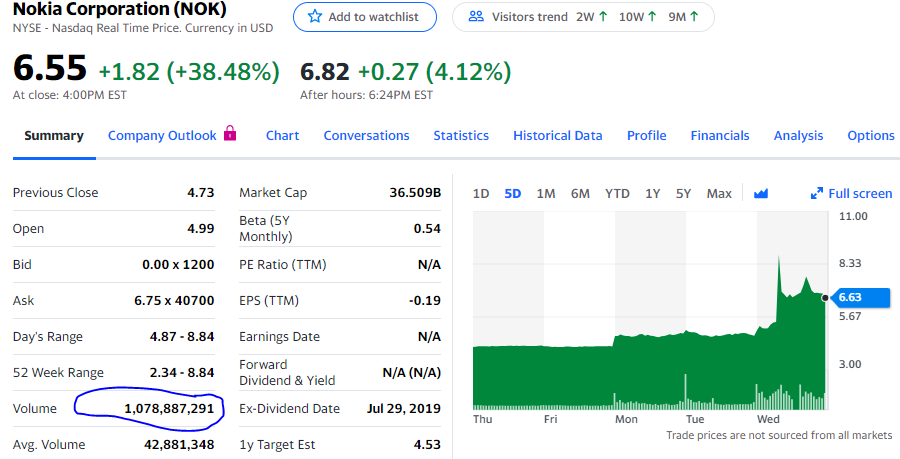Click the star icon in Add to watchlist
This screenshot has width=900, height=459.
[x=315, y=17]
